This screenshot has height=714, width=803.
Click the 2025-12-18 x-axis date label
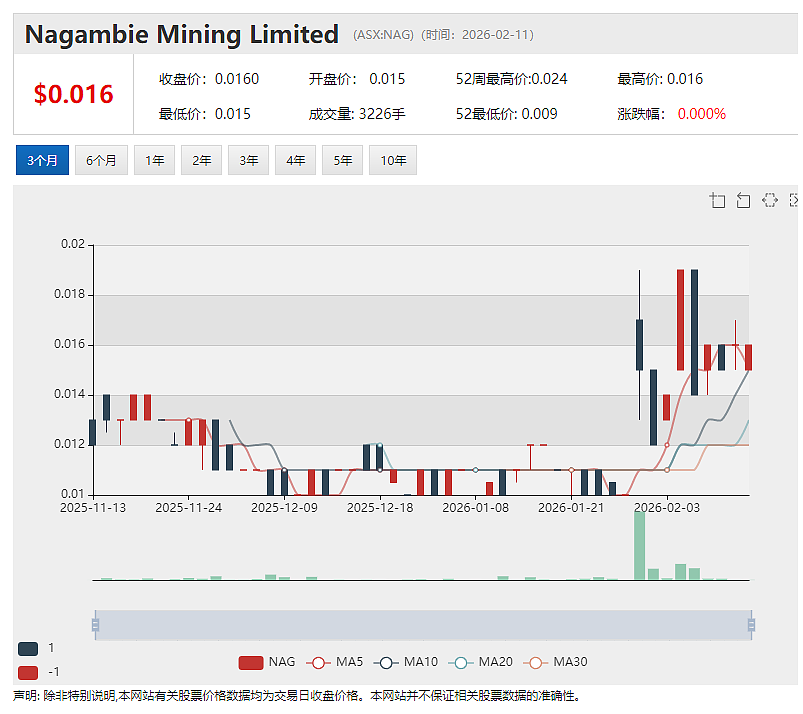click(x=380, y=508)
